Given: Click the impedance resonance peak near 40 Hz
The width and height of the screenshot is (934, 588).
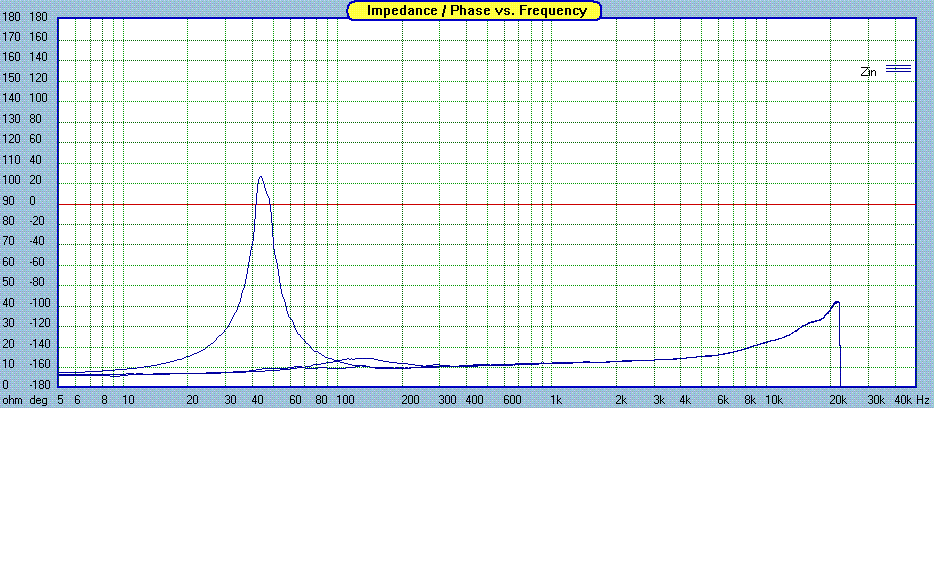Looking at the screenshot, I should tap(260, 177).
